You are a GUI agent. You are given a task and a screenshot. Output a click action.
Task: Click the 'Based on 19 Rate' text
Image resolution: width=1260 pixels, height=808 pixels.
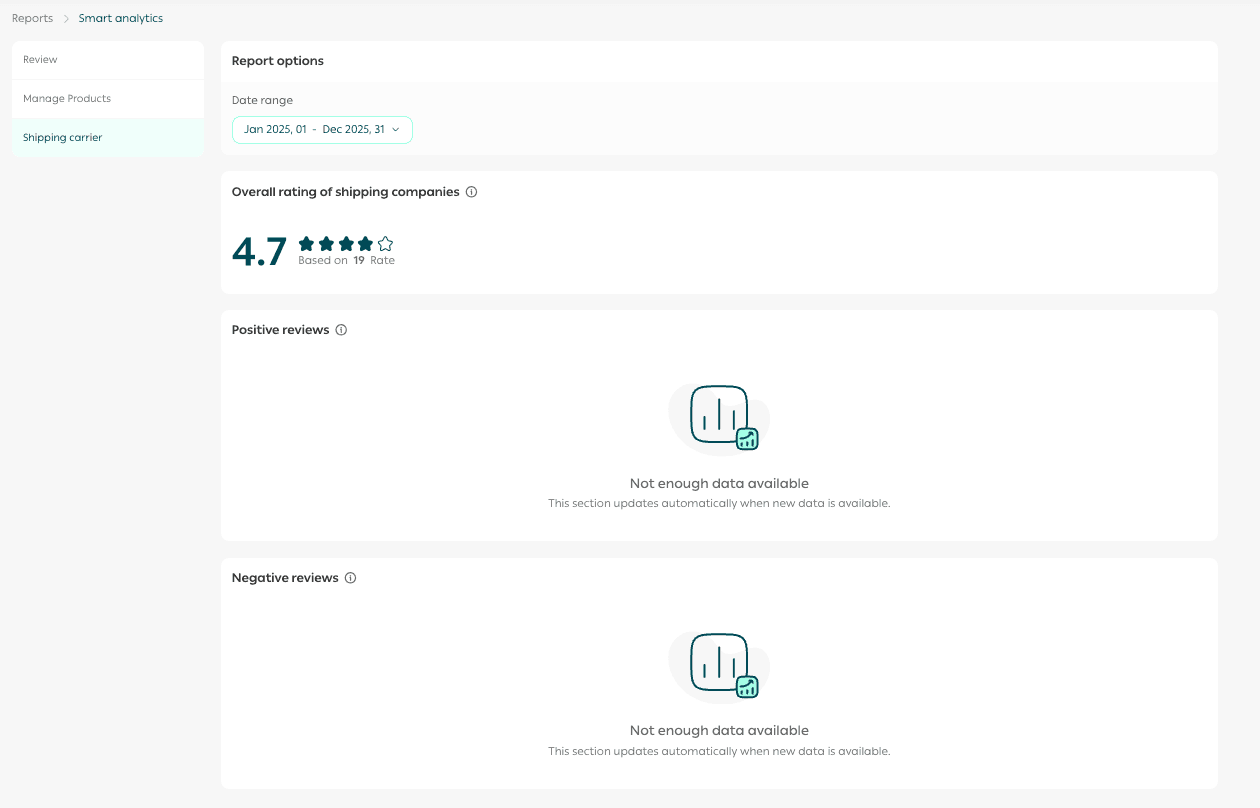(x=346, y=261)
